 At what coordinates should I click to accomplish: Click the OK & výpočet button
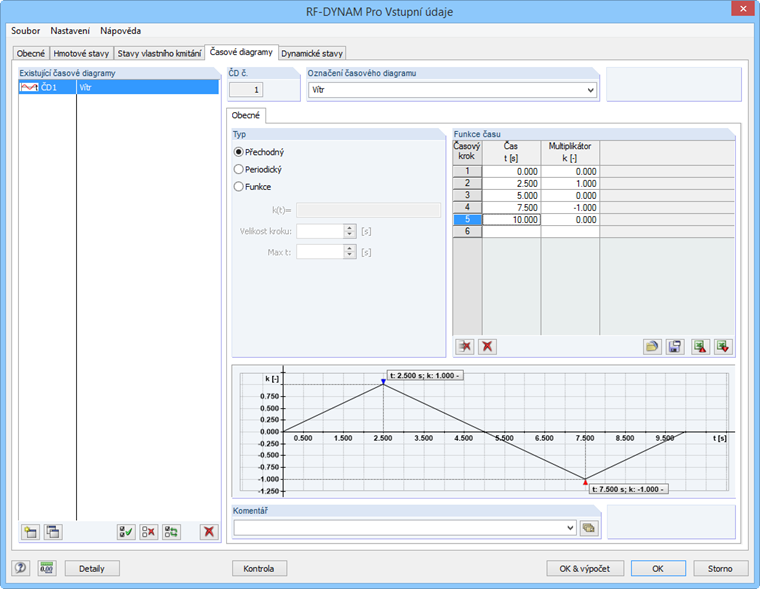(585, 568)
